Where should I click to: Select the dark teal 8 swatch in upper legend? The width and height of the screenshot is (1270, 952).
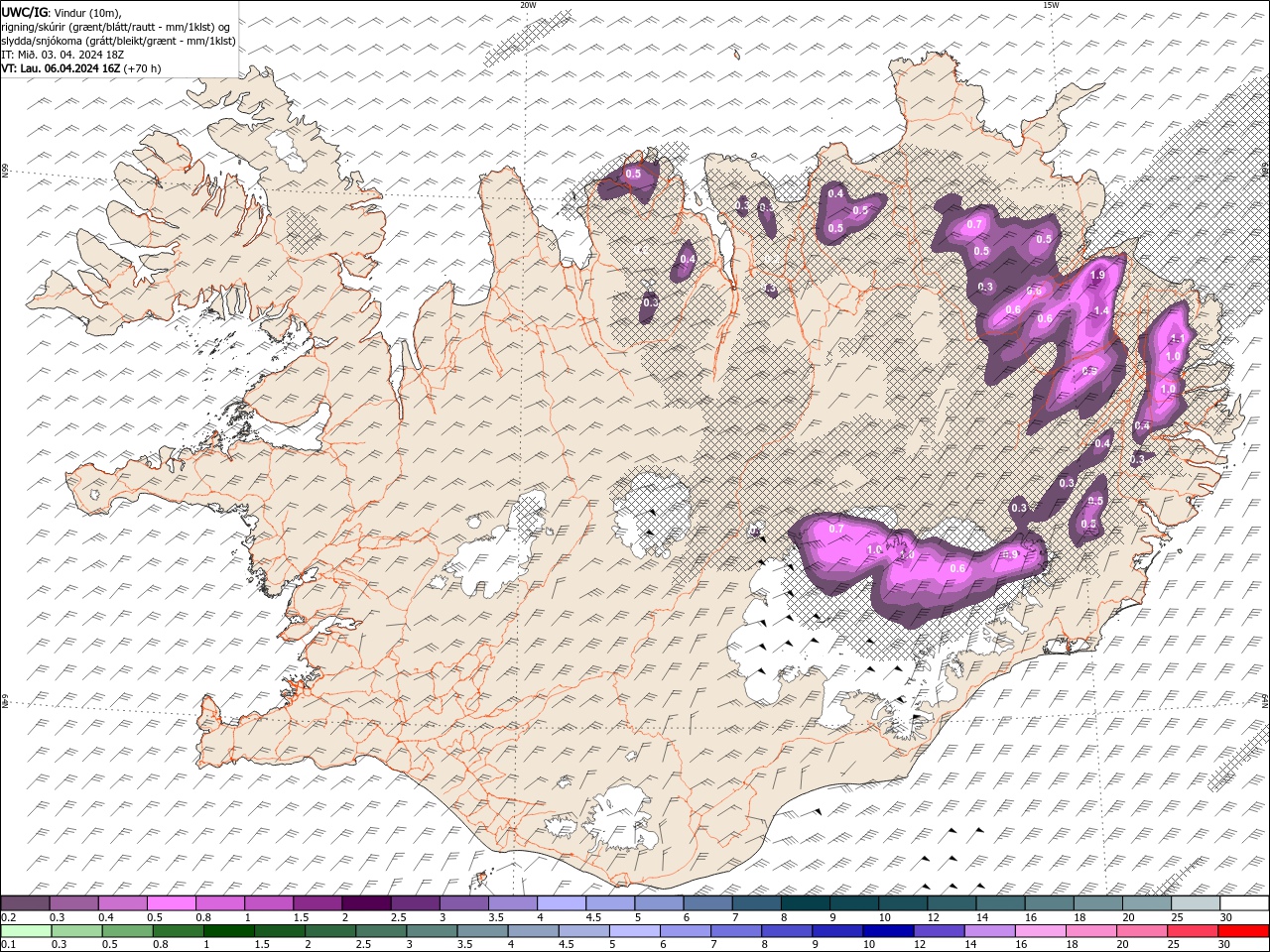pyautogui.click(x=805, y=903)
